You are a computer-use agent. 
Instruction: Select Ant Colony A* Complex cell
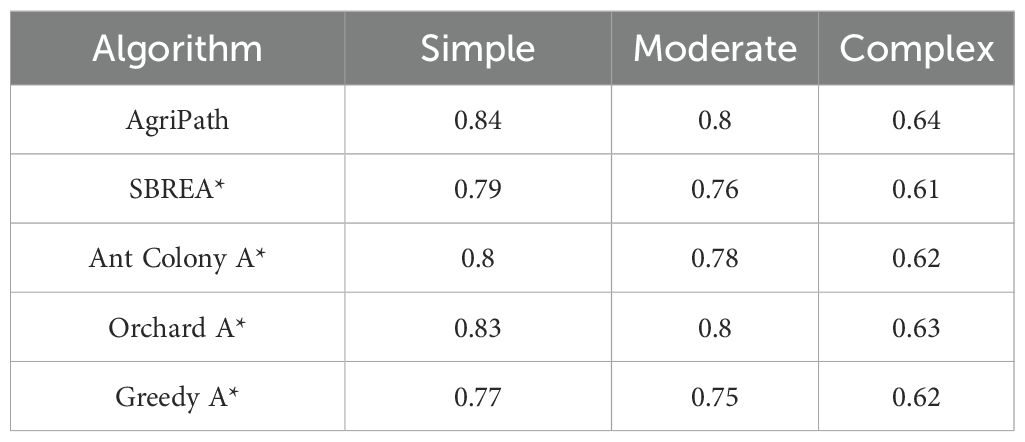[917, 258]
